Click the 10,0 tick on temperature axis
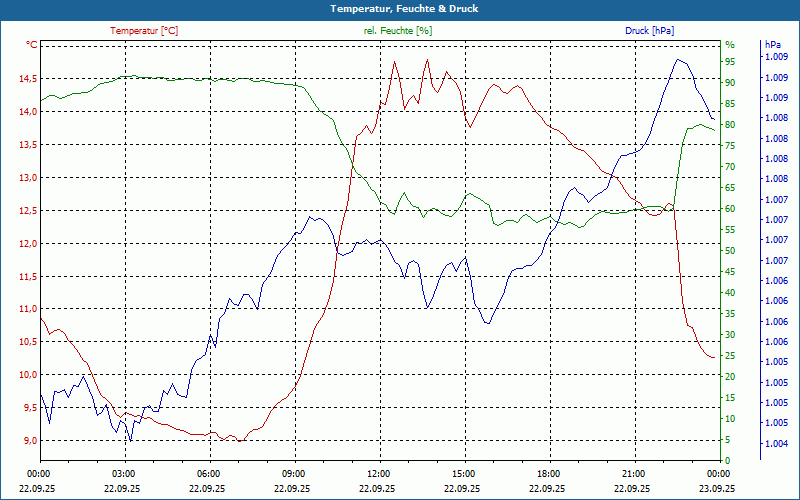This screenshot has height=500, width=800. coord(28,375)
